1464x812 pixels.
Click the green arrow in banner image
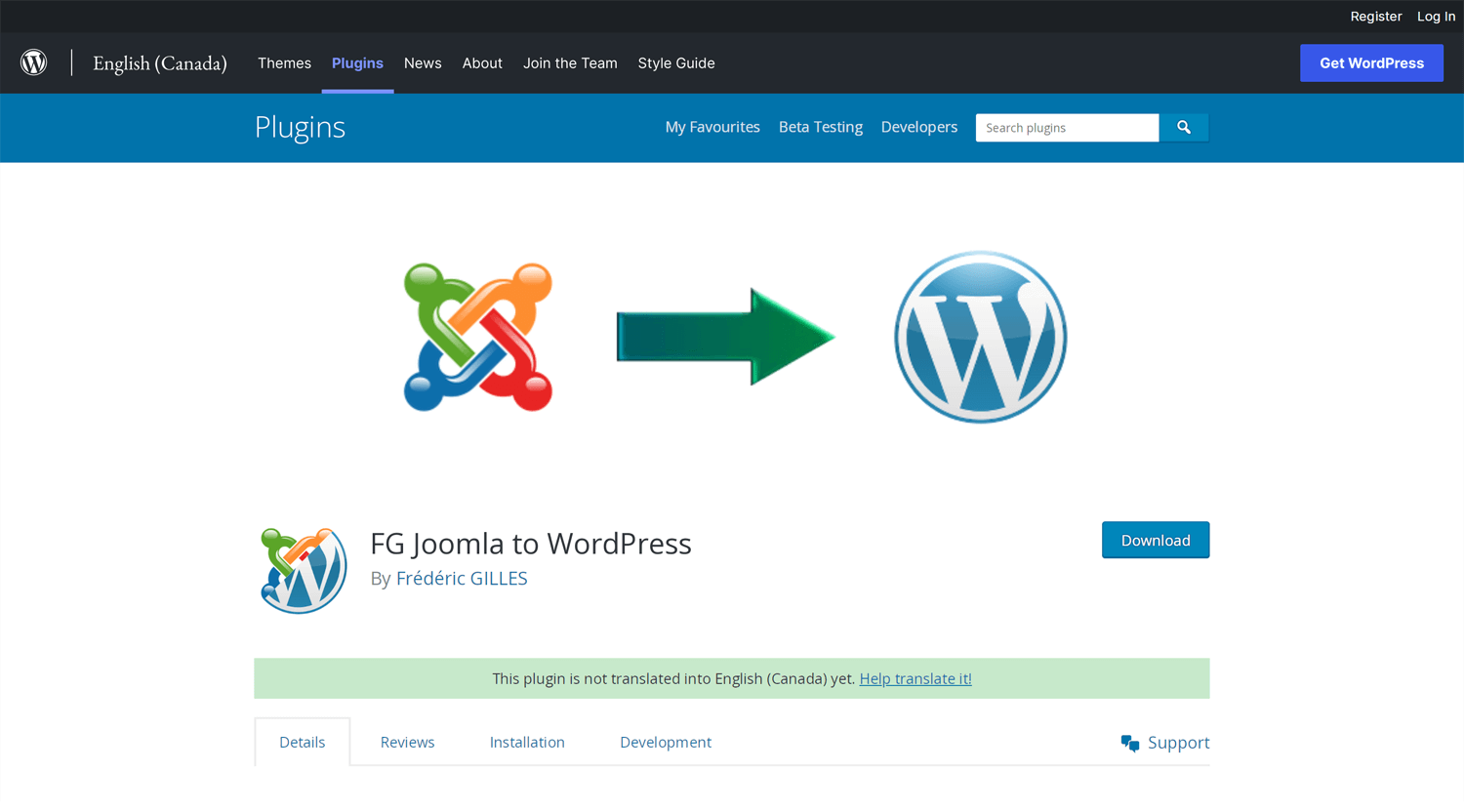(725, 337)
